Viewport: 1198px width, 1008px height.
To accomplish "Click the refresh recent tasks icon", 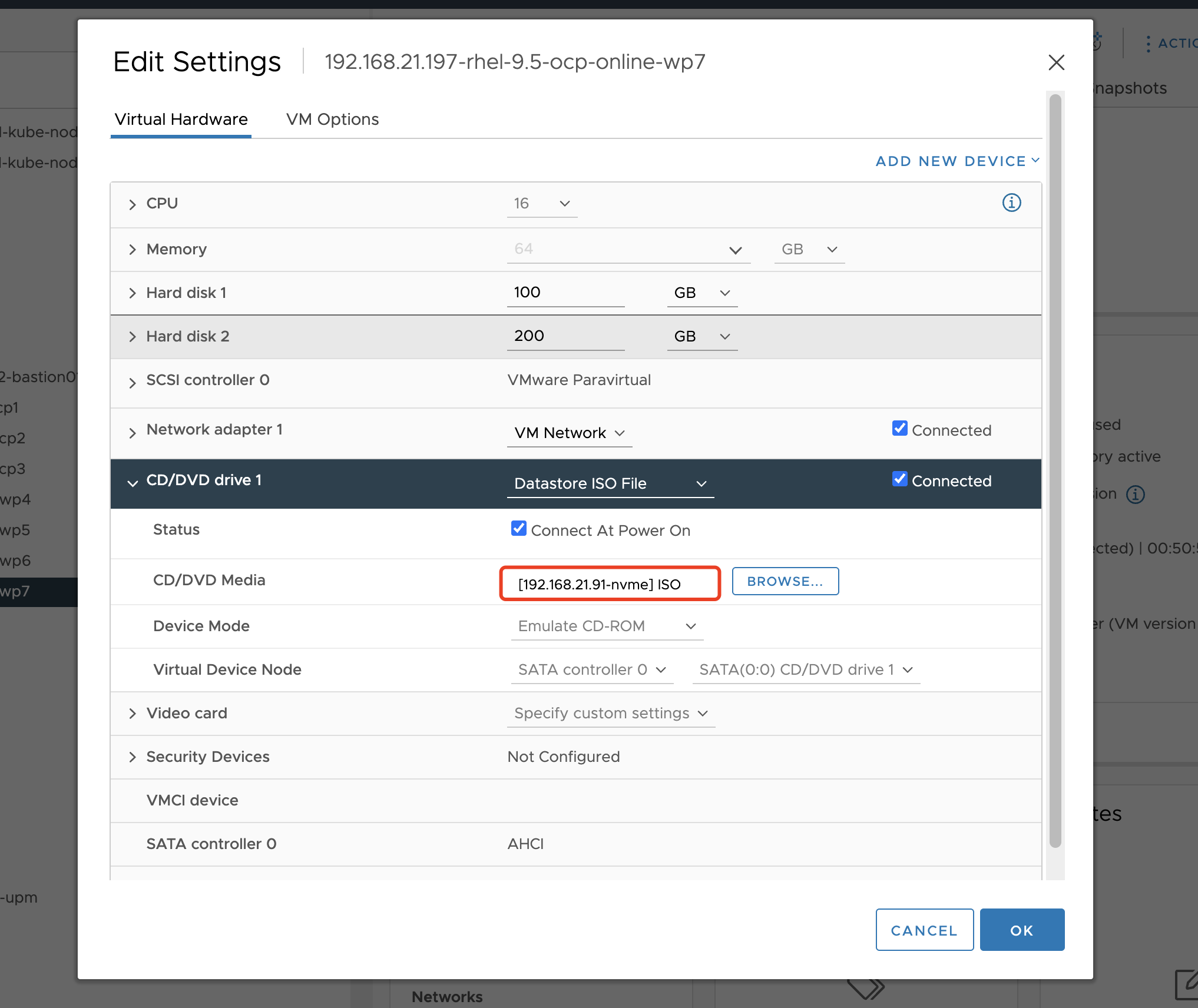I will (1097, 42).
